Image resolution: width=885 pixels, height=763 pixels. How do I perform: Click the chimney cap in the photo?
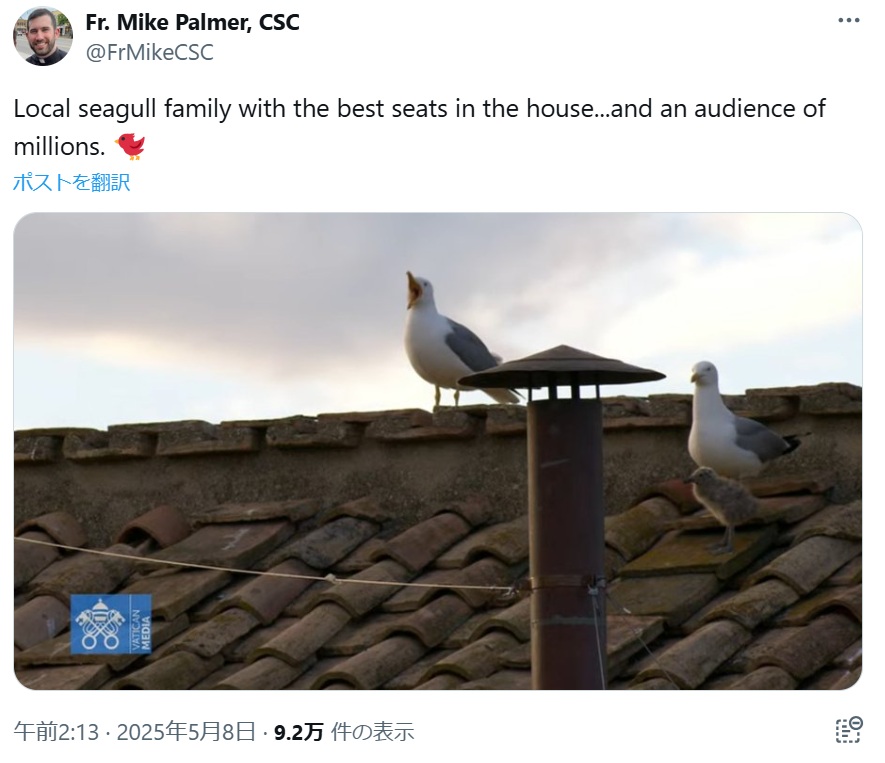tap(562, 367)
